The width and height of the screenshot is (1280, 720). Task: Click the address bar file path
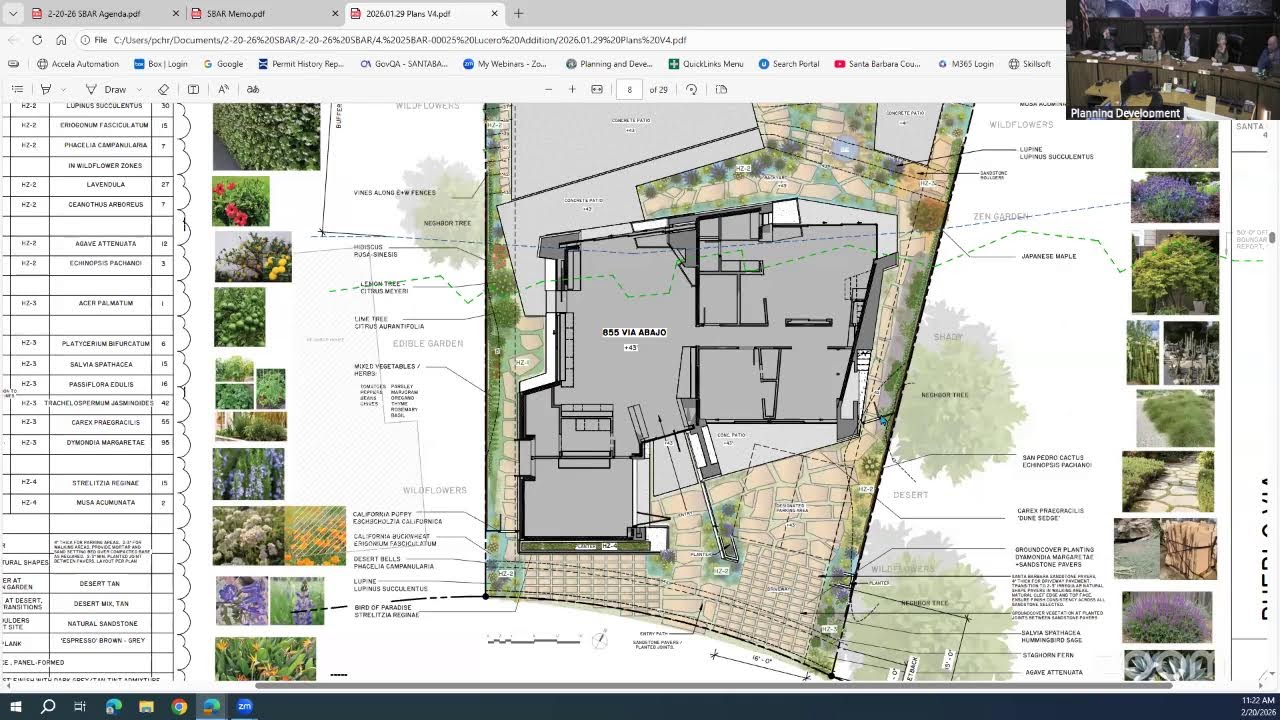400,40
